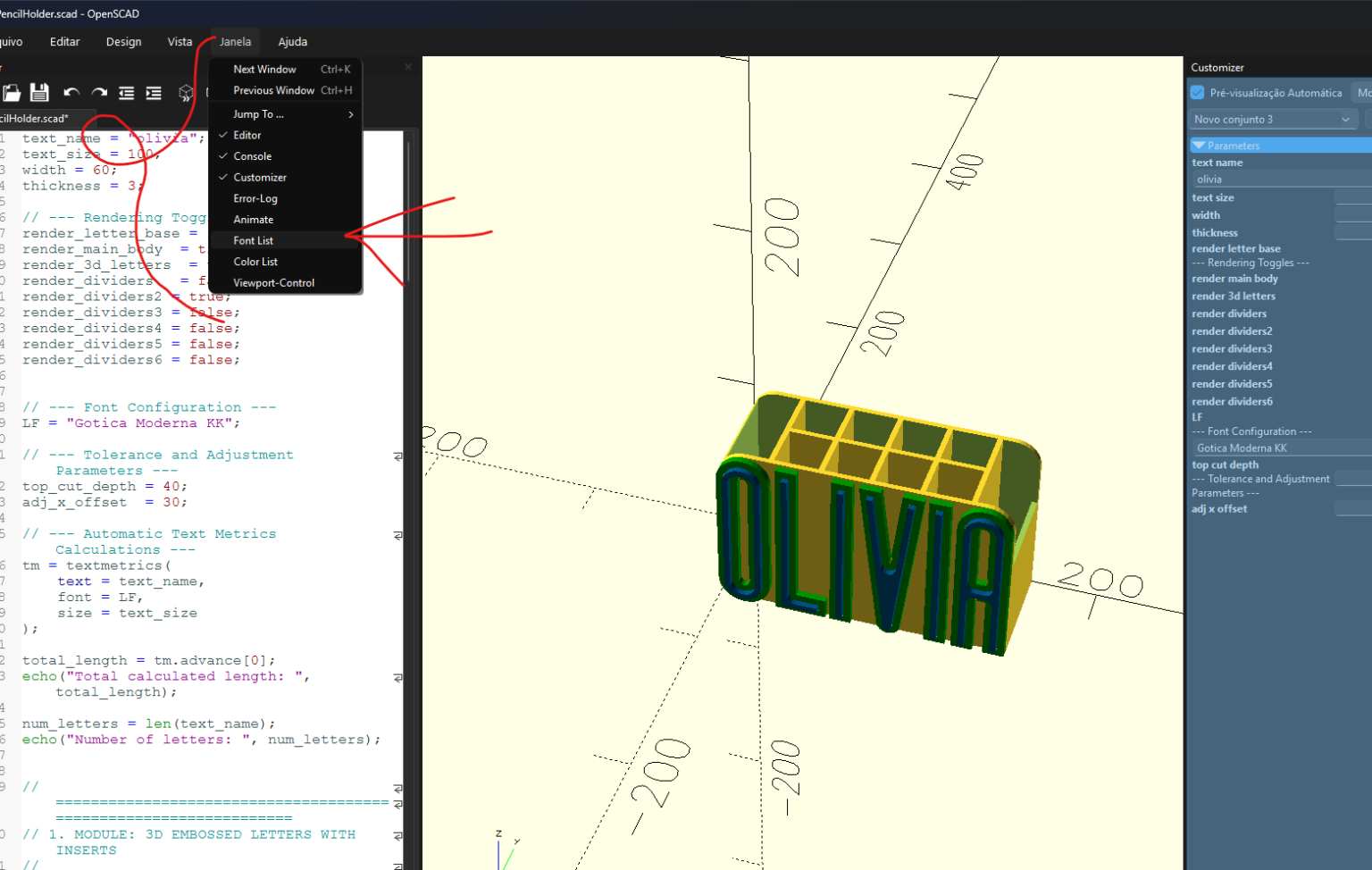
Task: Open the Editar menu
Action: (x=64, y=42)
